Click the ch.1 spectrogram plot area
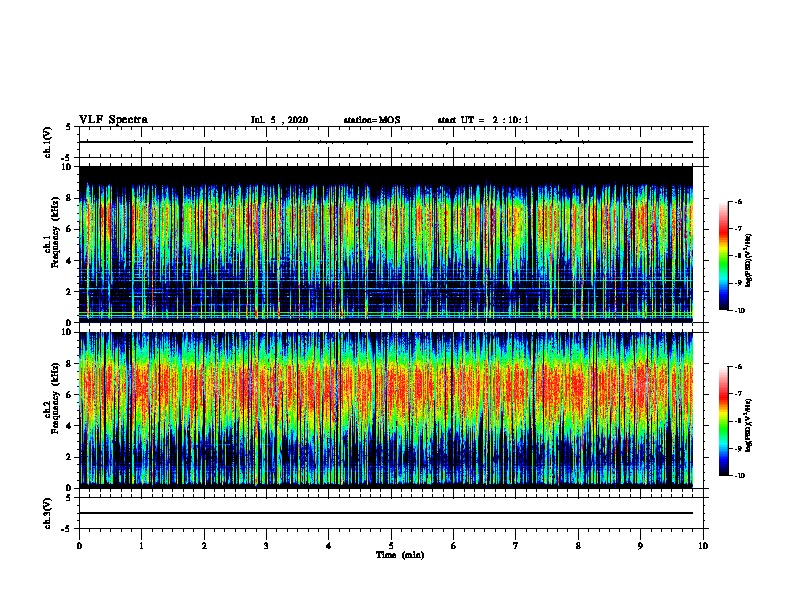The image size is (792, 612). [x=386, y=244]
